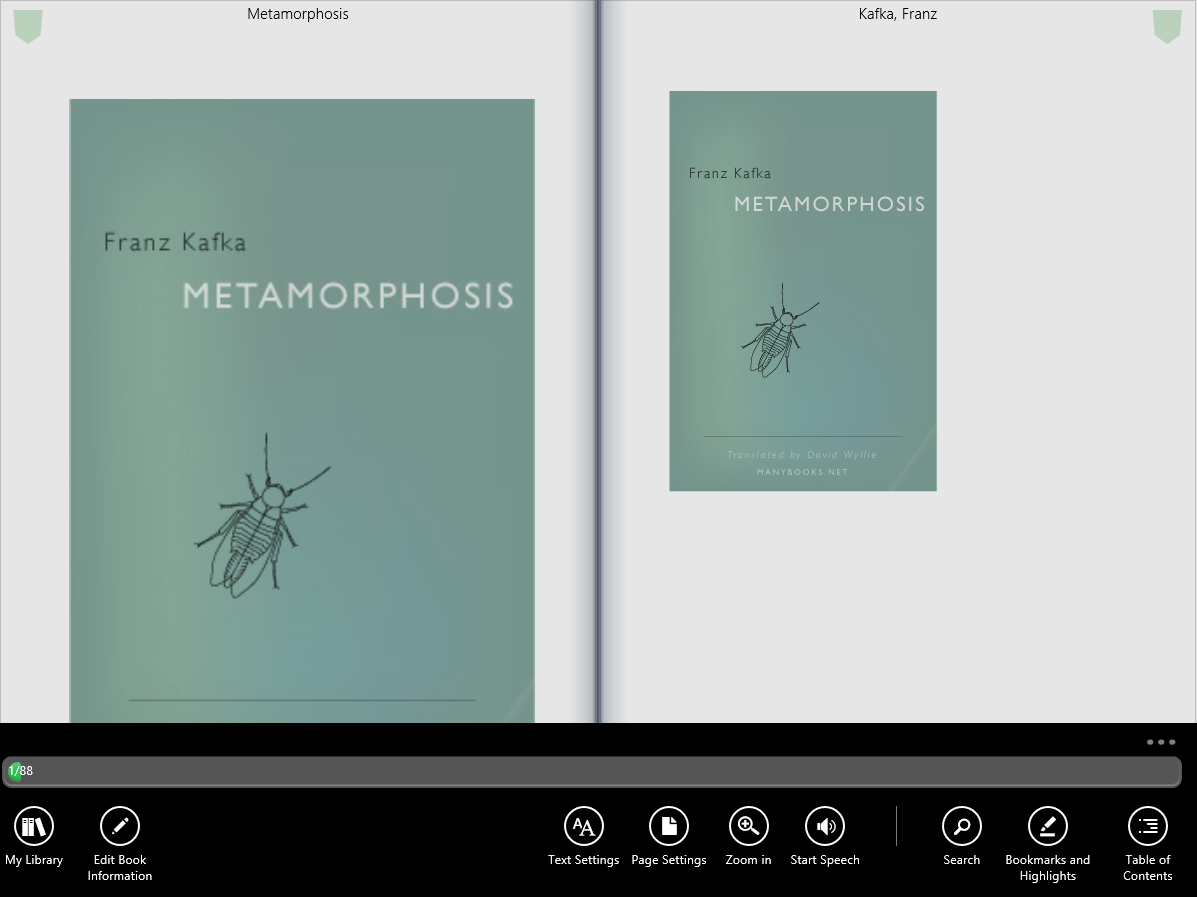Viewport: 1197px width, 897px height.
Task: Open the Search tool
Action: click(961, 827)
